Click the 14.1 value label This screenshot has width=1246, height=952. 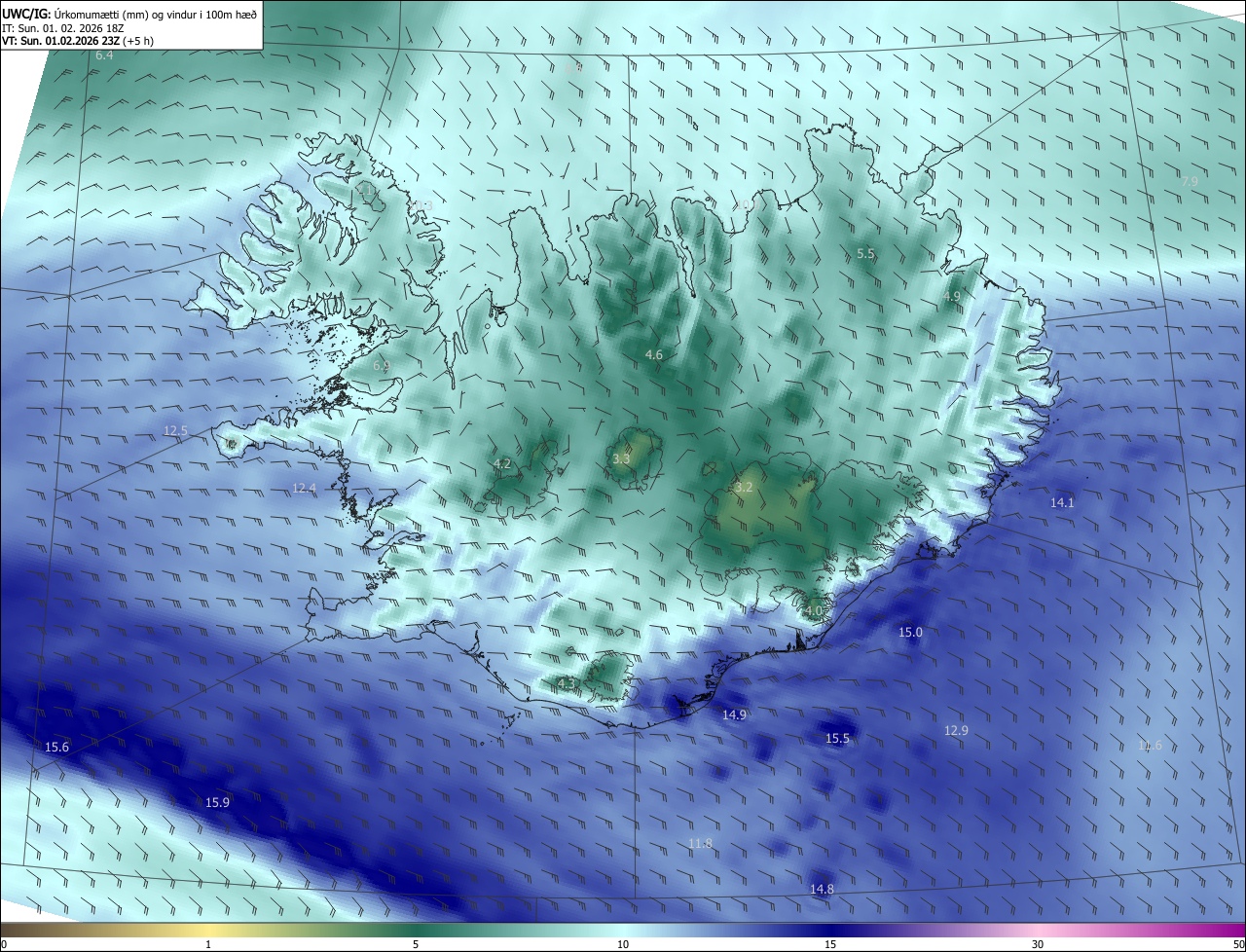click(x=1062, y=503)
